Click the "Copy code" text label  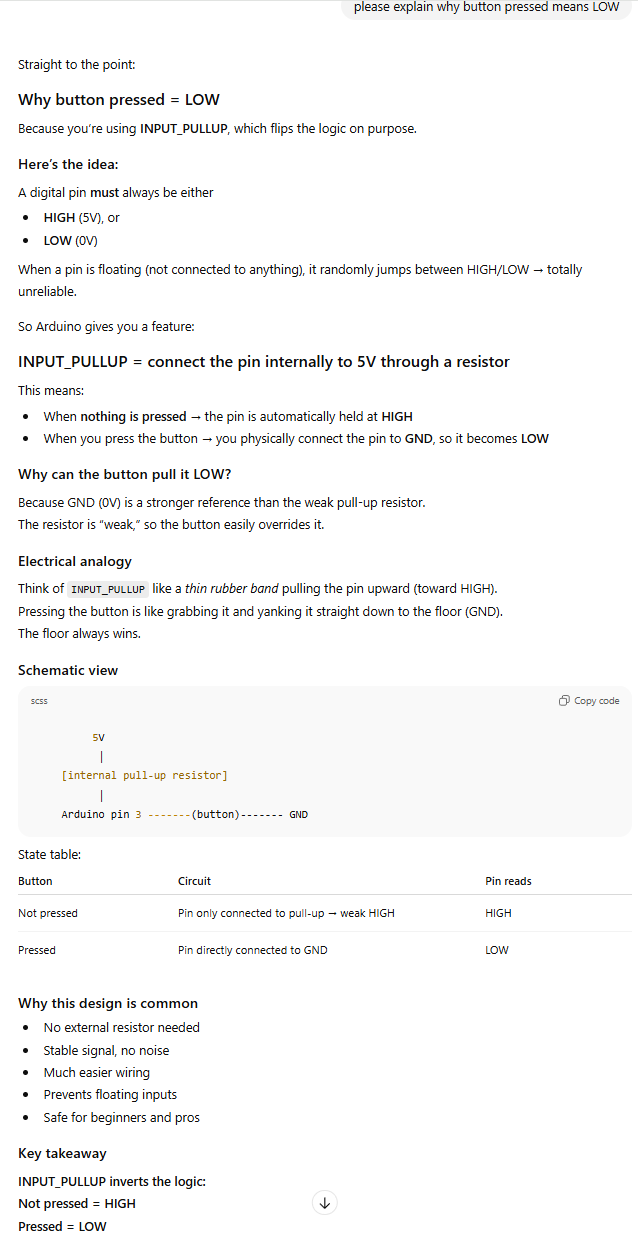coord(597,701)
